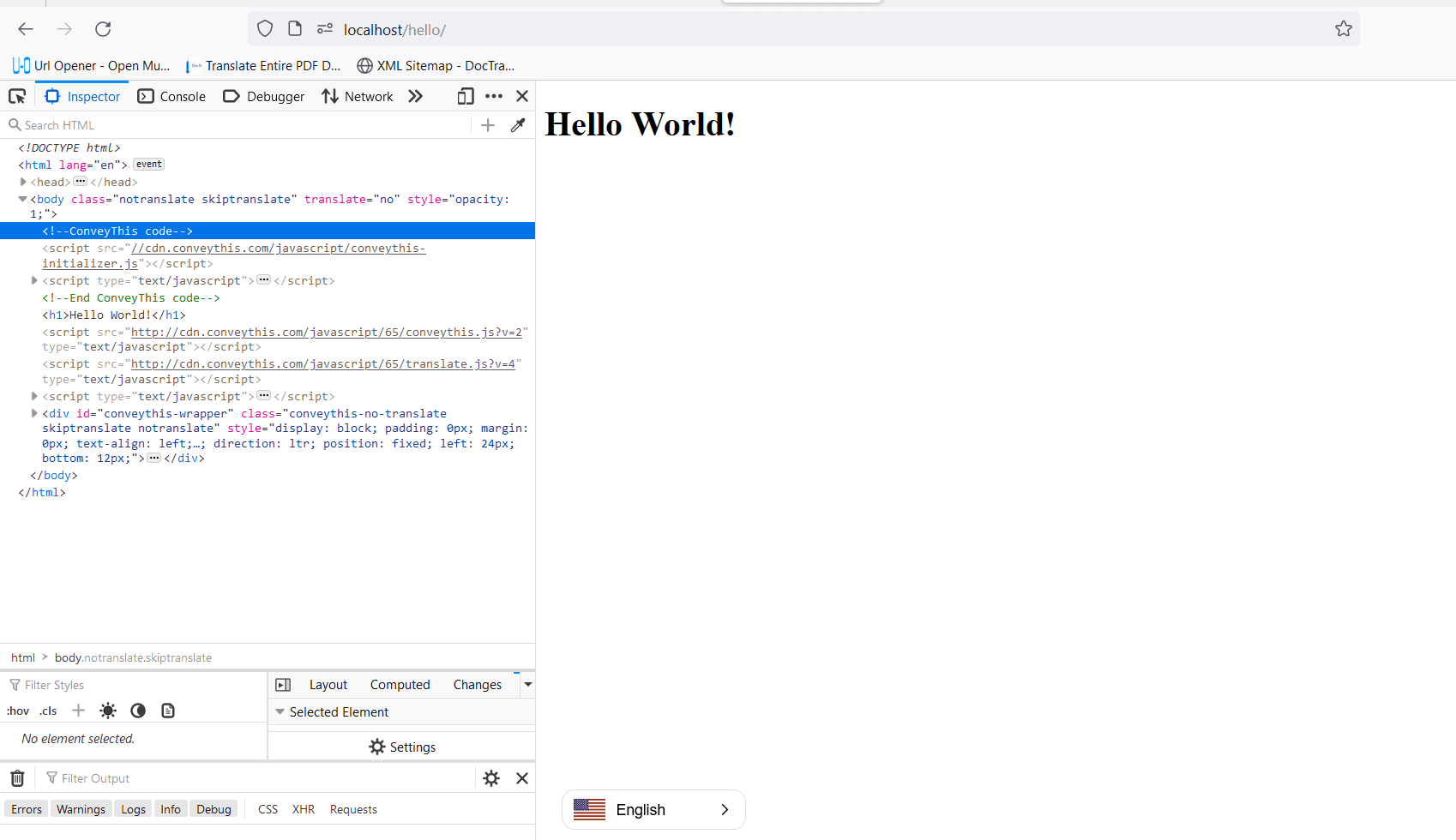Toggle the Debug console filter
This screenshot has width=1456, height=840.
point(214,809)
